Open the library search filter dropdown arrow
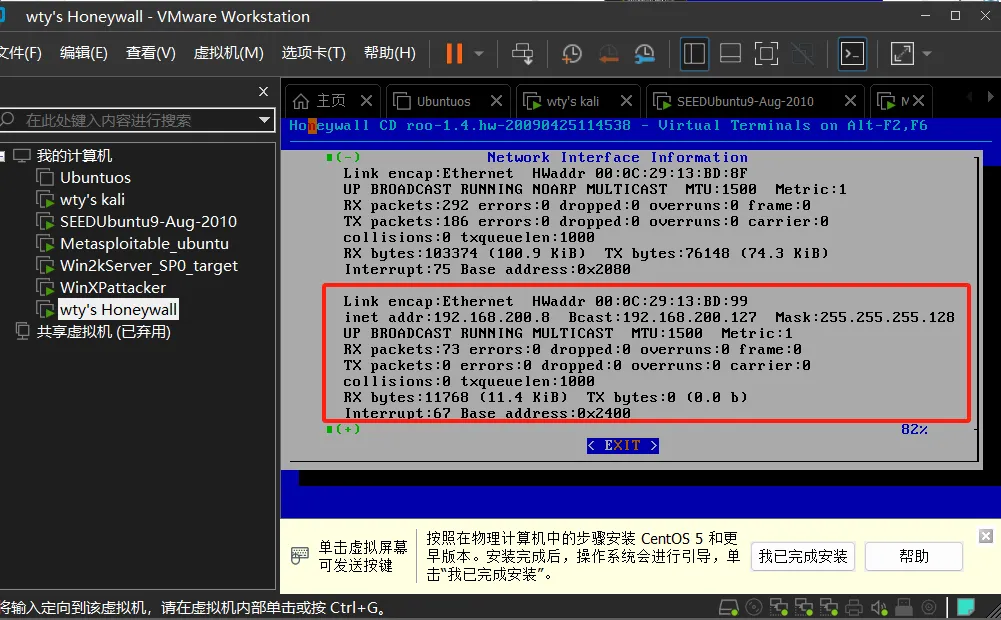This screenshot has width=1001, height=620. [x=264, y=120]
